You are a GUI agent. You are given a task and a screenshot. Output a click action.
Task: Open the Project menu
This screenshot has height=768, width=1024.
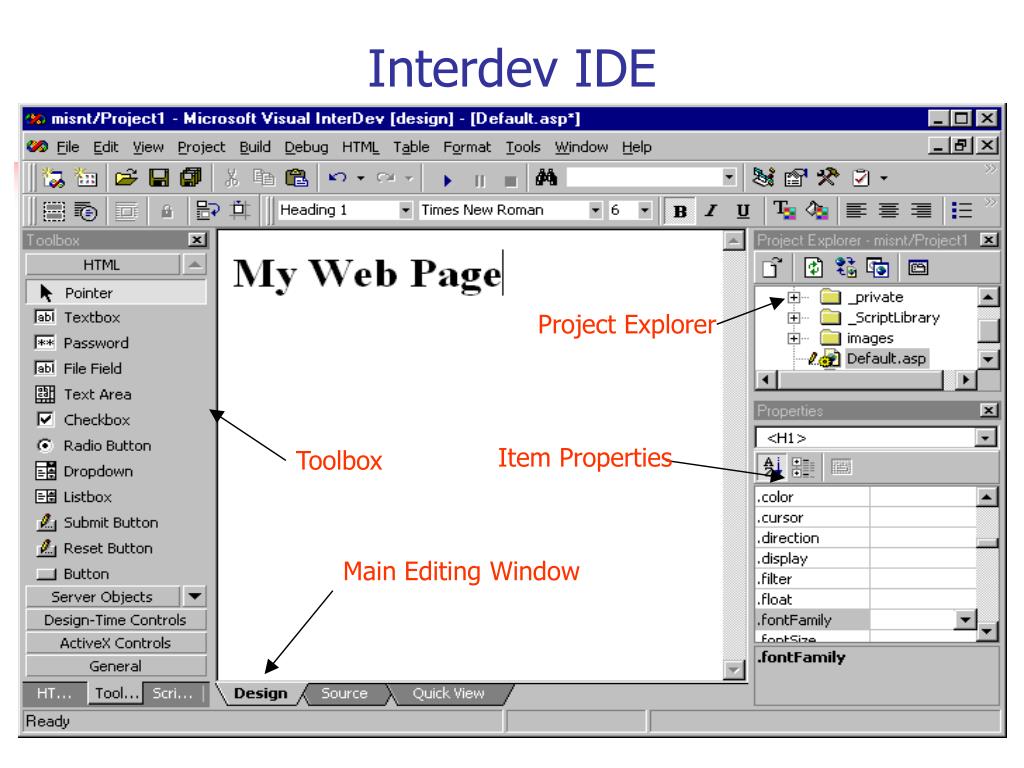click(x=201, y=147)
